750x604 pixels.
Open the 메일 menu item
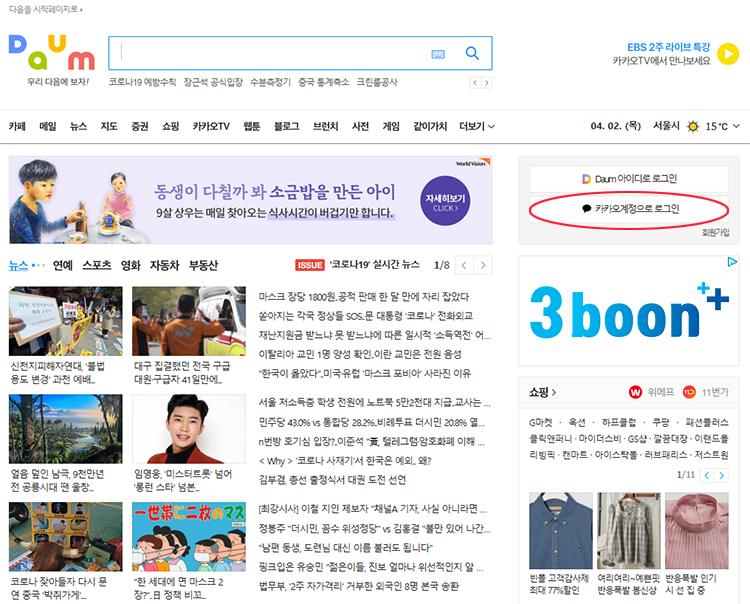[48, 126]
